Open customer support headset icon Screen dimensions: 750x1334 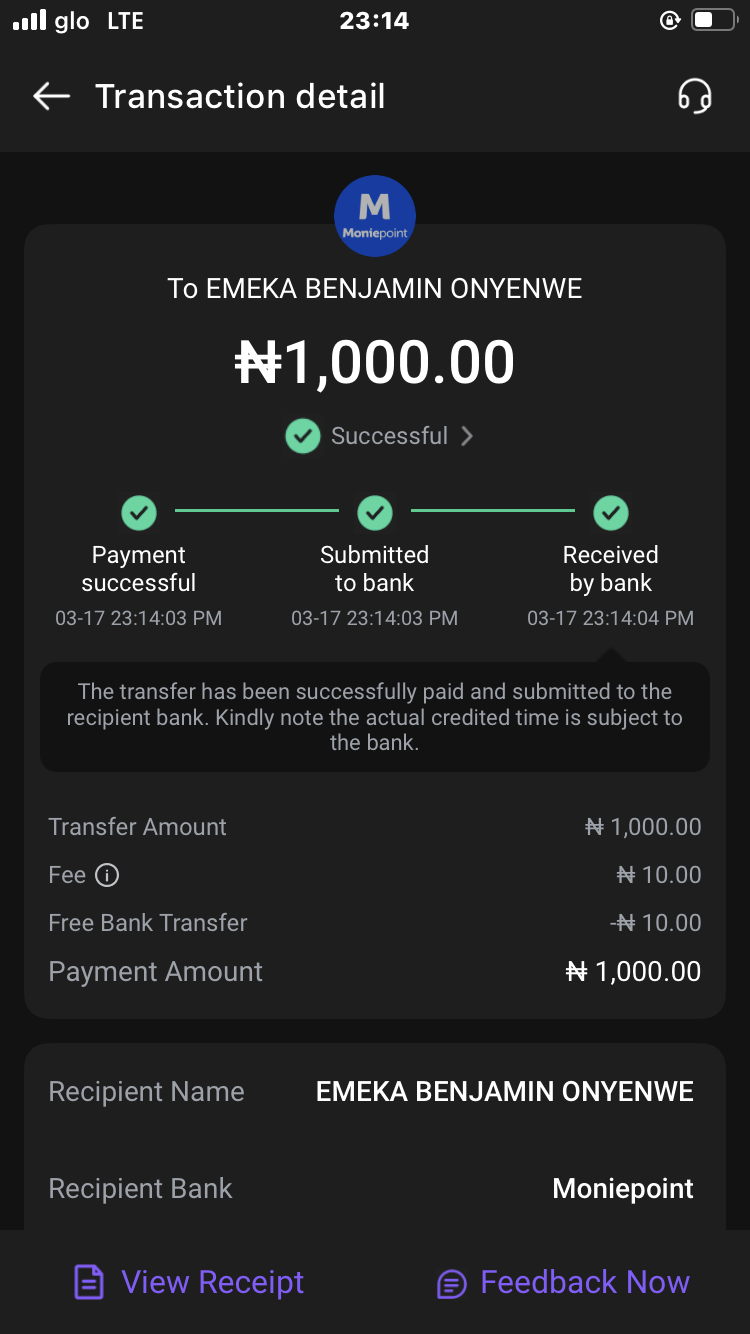coord(694,97)
